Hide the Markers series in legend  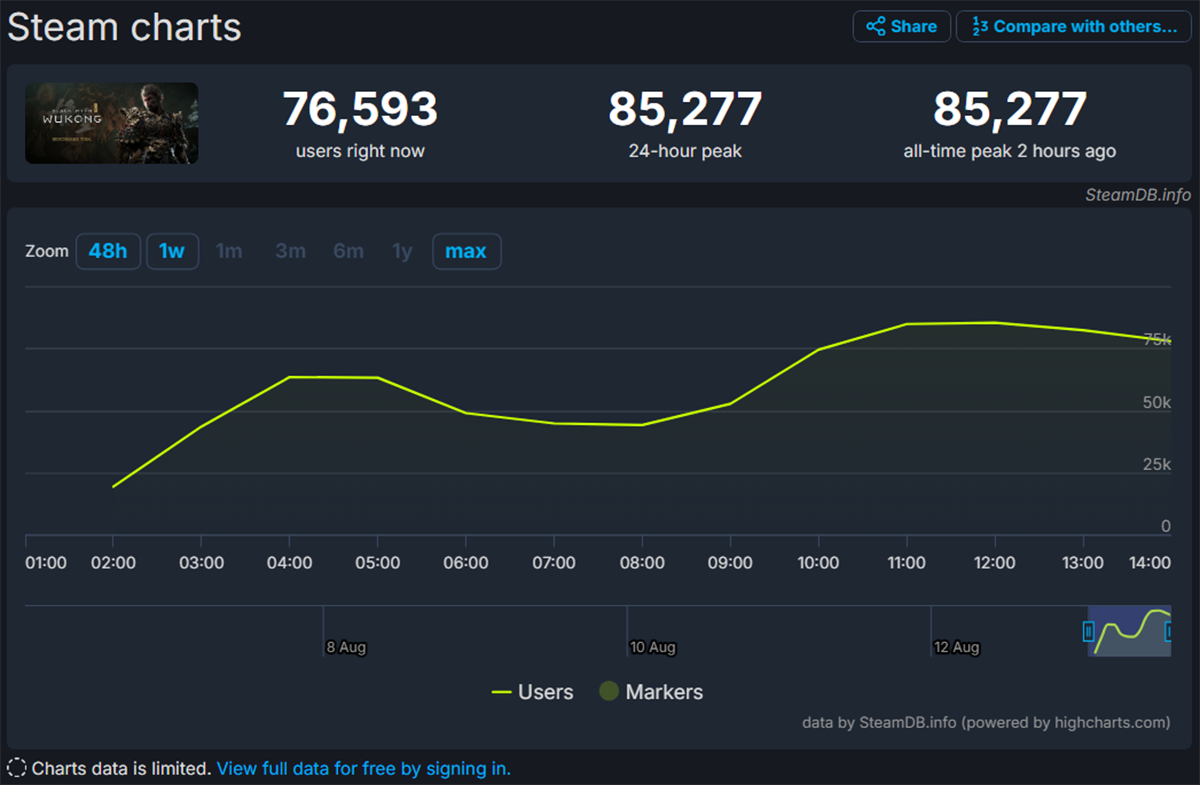click(651, 692)
